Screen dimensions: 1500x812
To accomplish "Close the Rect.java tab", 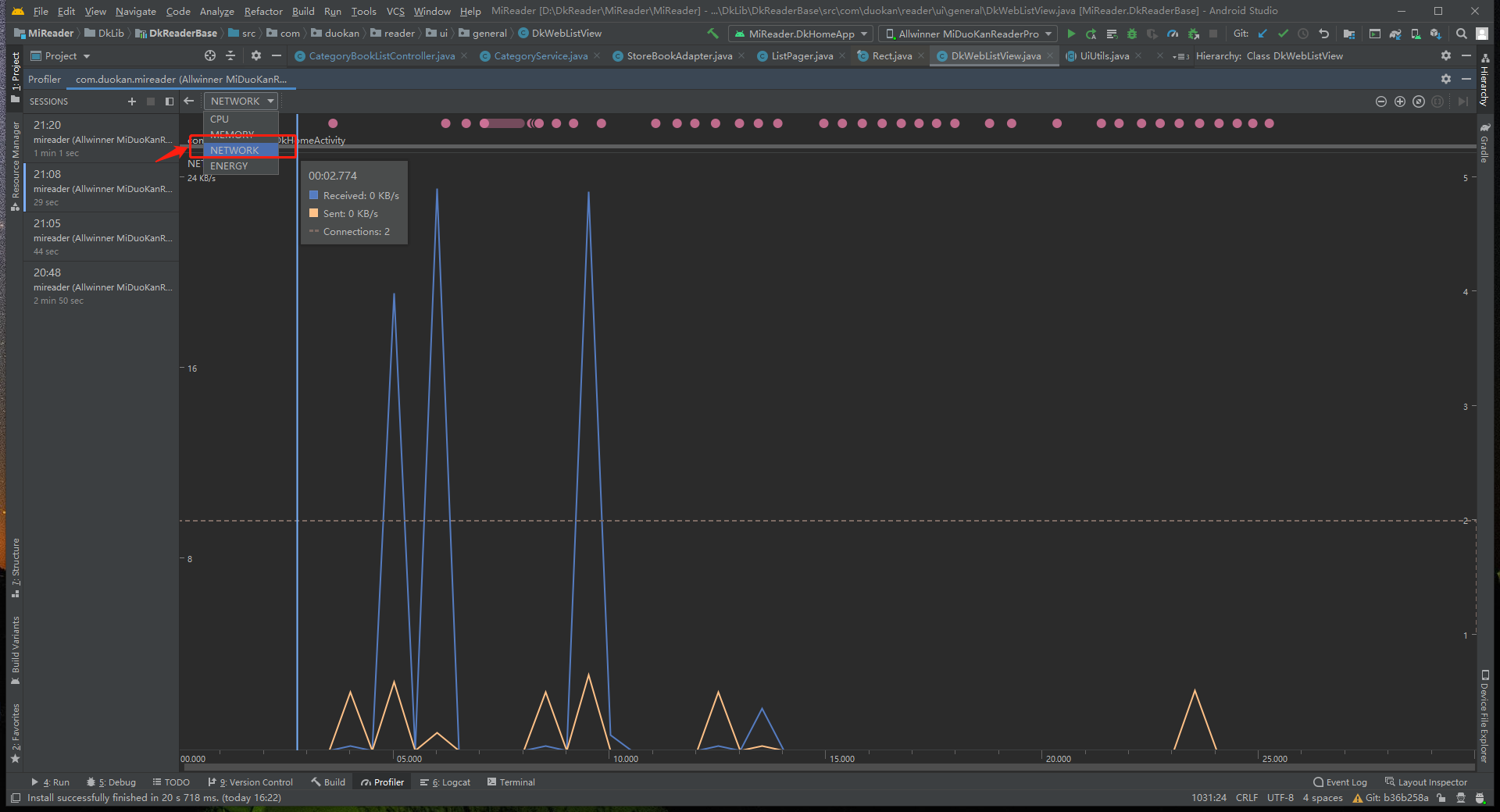I will [920, 56].
